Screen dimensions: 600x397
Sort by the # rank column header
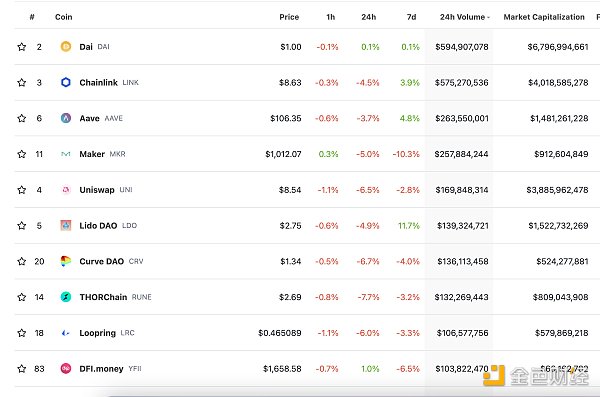[32, 17]
